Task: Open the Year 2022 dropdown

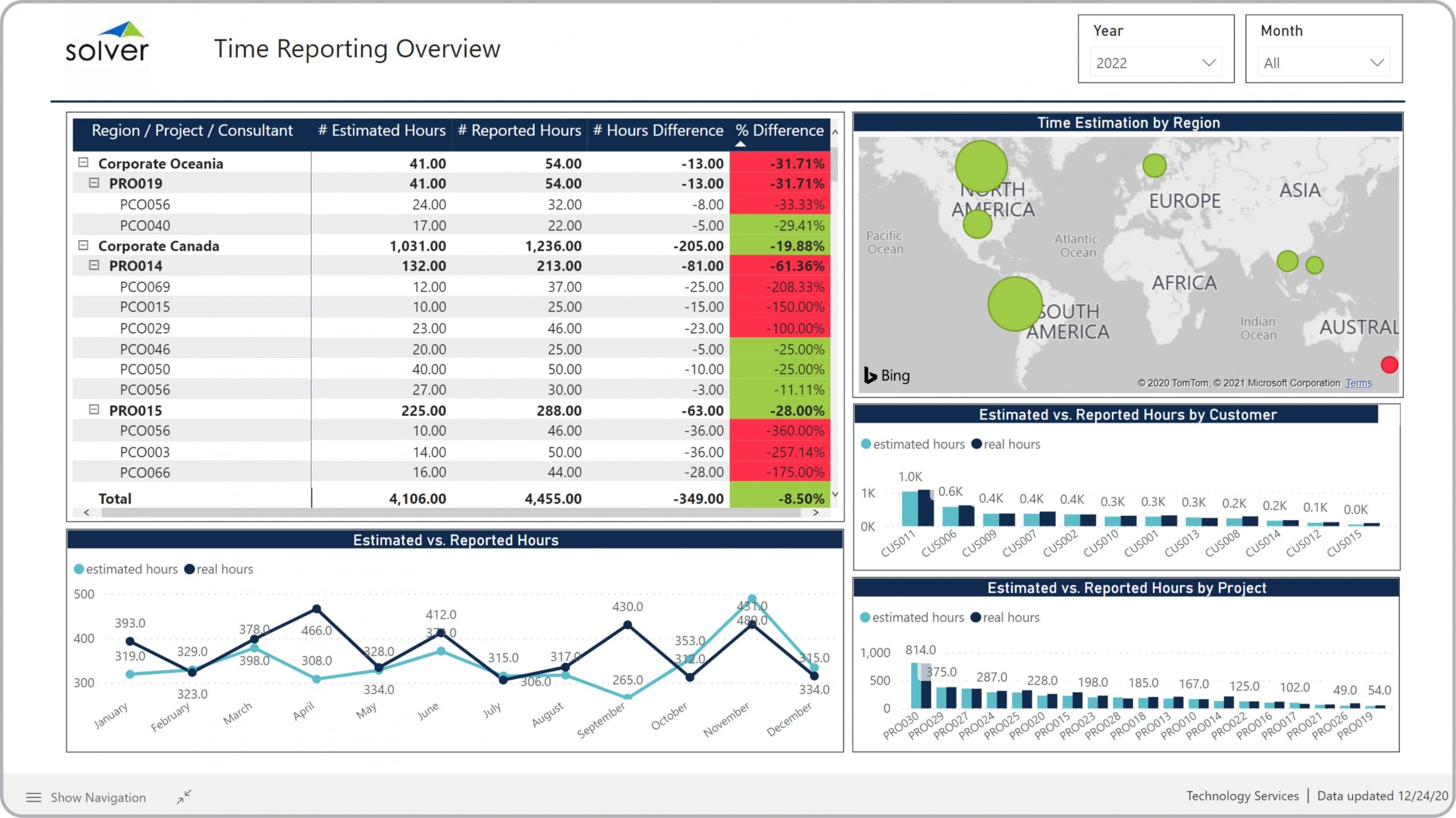Action: [1155, 63]
